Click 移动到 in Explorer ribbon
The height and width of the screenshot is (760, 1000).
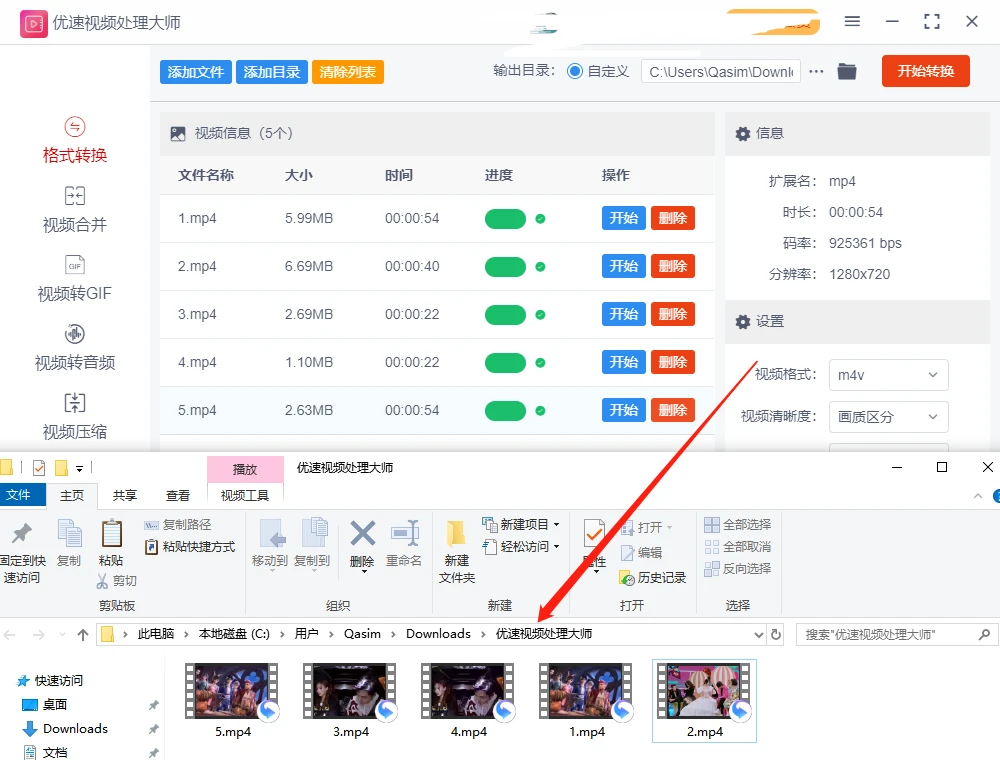click(x=270, y=543)
